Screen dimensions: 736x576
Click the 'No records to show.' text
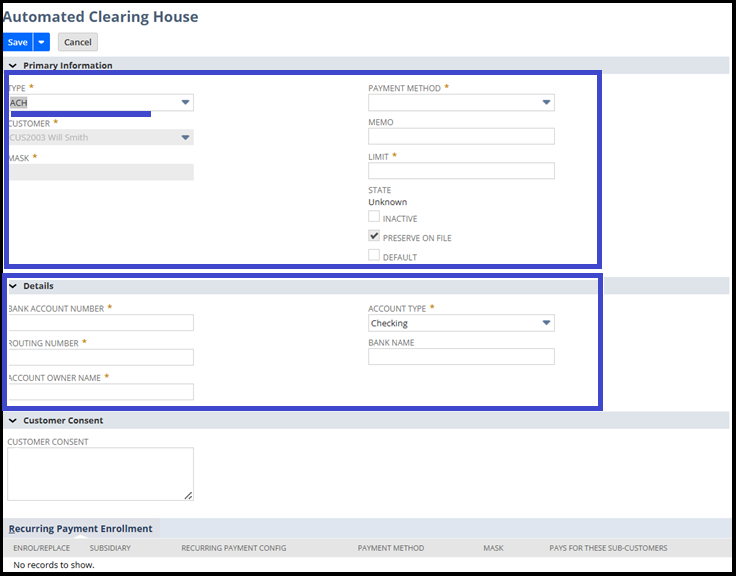54,565
